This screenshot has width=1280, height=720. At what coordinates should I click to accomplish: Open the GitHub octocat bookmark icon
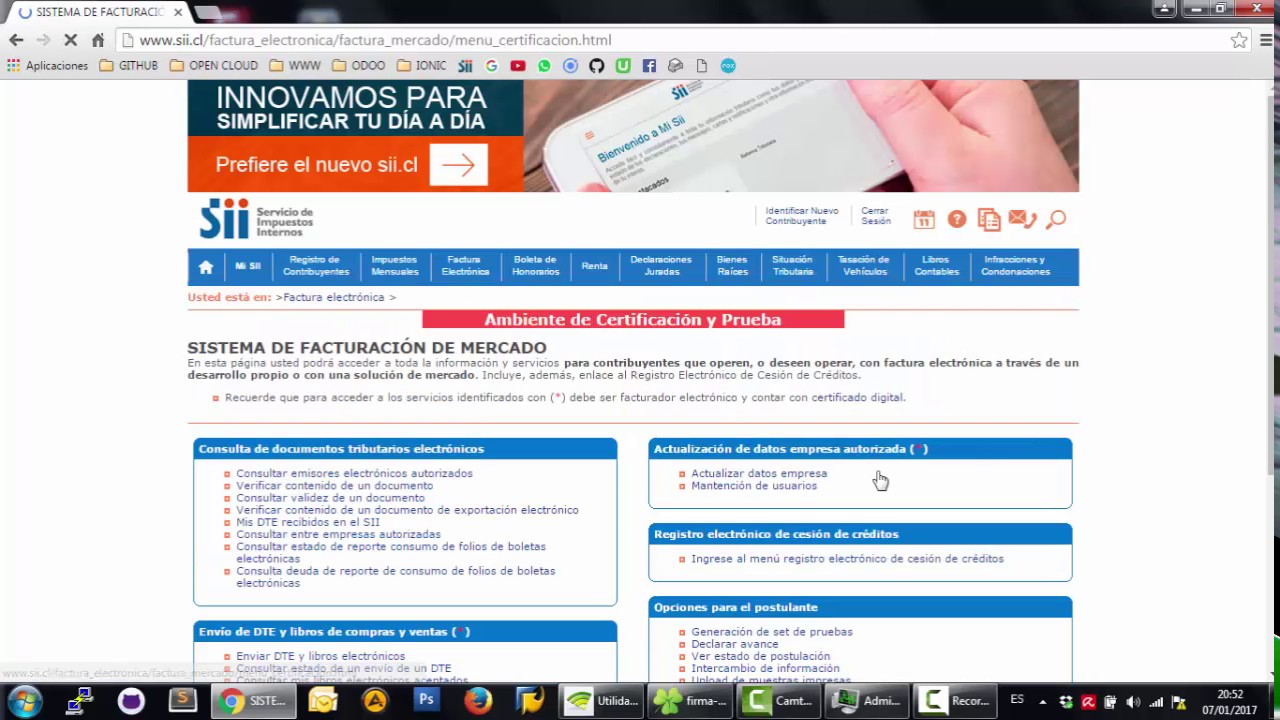[x=596, y=66]
